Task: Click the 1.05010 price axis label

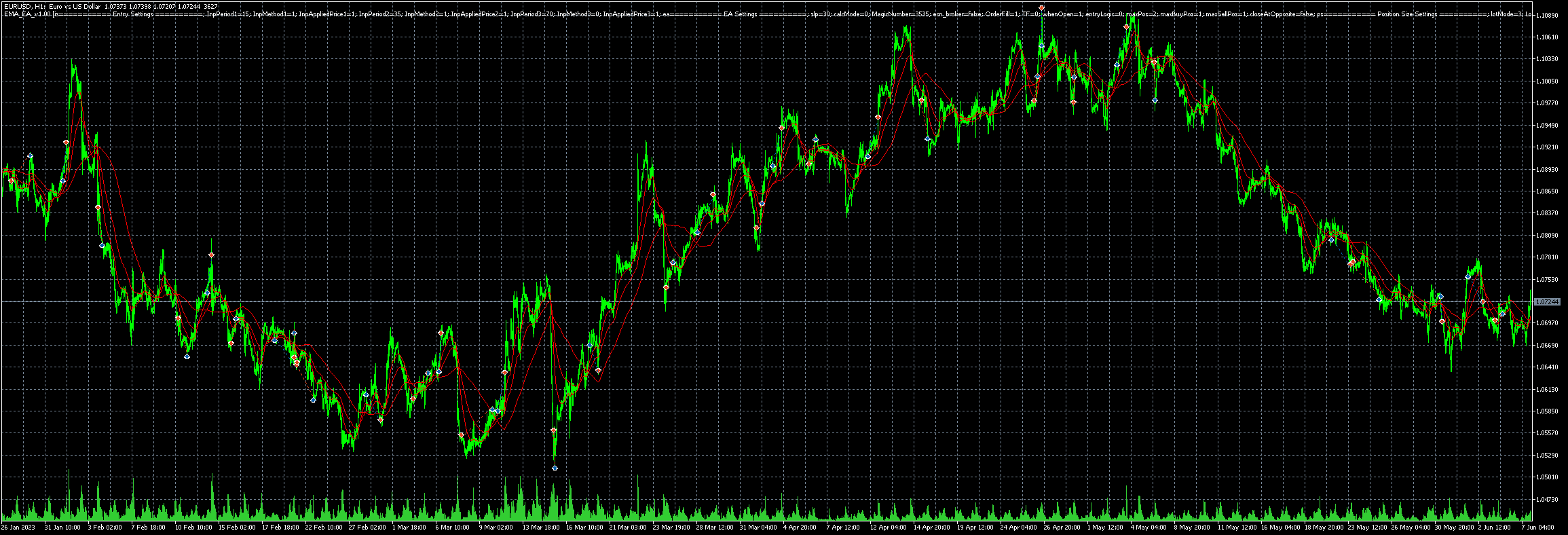Action: click(1548, 477)
